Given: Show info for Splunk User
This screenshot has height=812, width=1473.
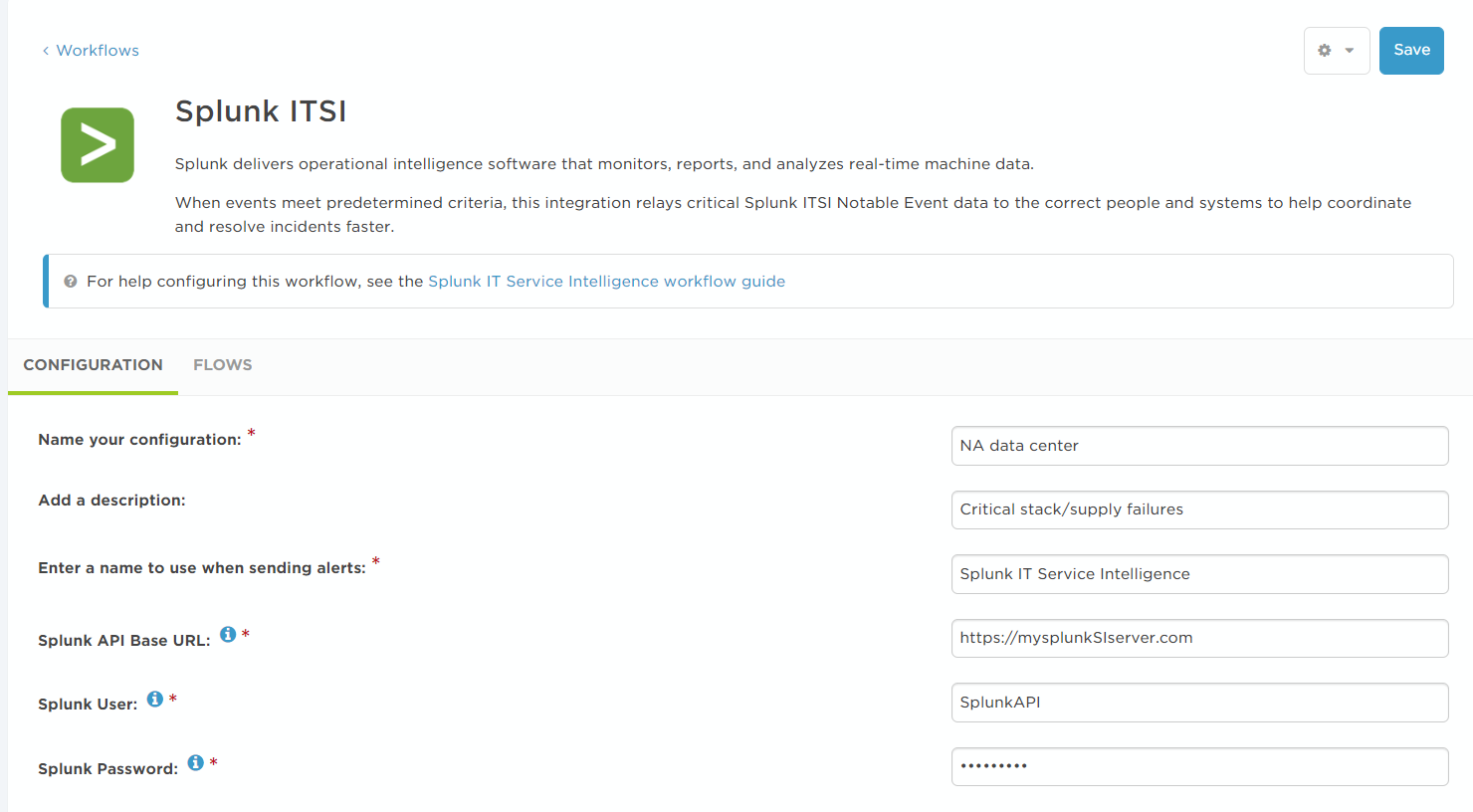Looking at the screenshot, I should point(155,699).
